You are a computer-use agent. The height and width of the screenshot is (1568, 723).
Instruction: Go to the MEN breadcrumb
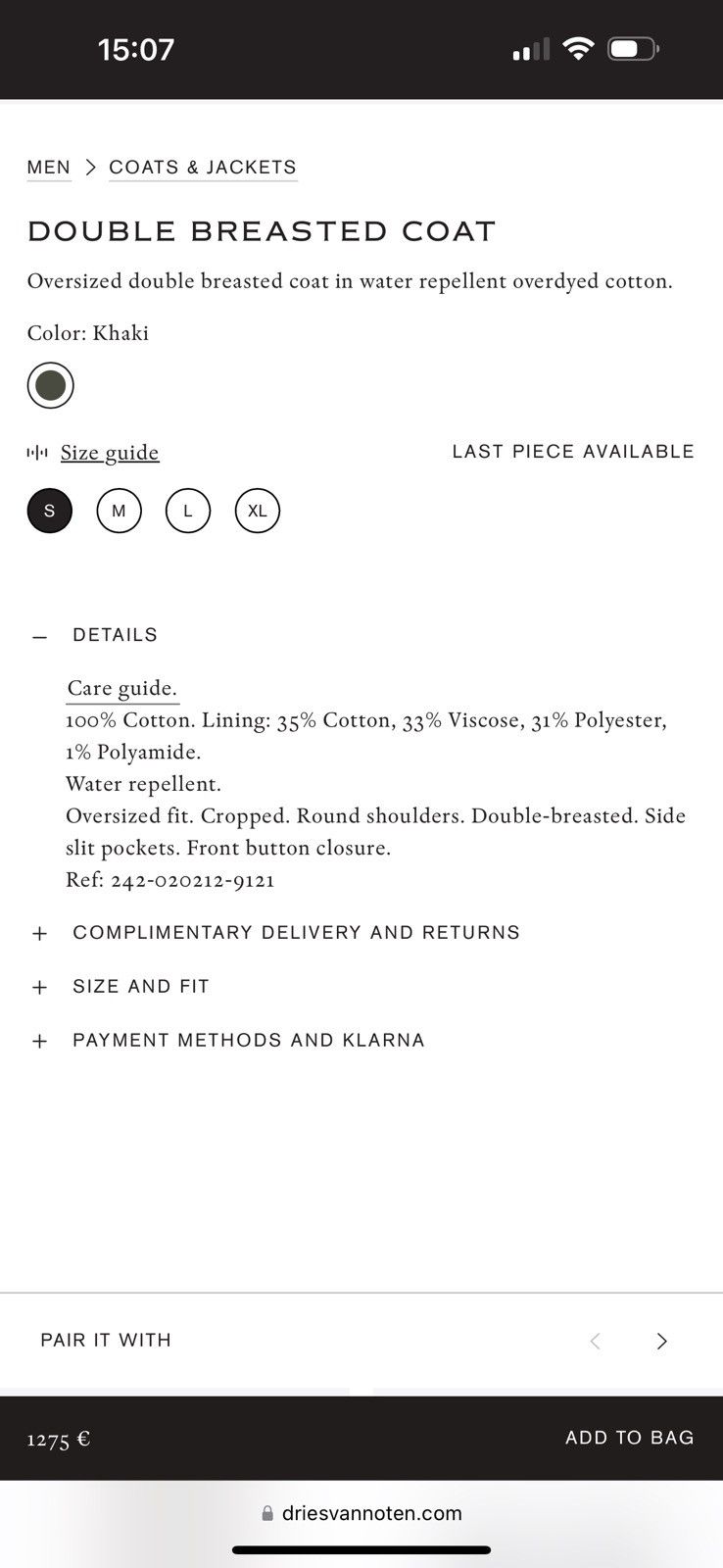49,168
